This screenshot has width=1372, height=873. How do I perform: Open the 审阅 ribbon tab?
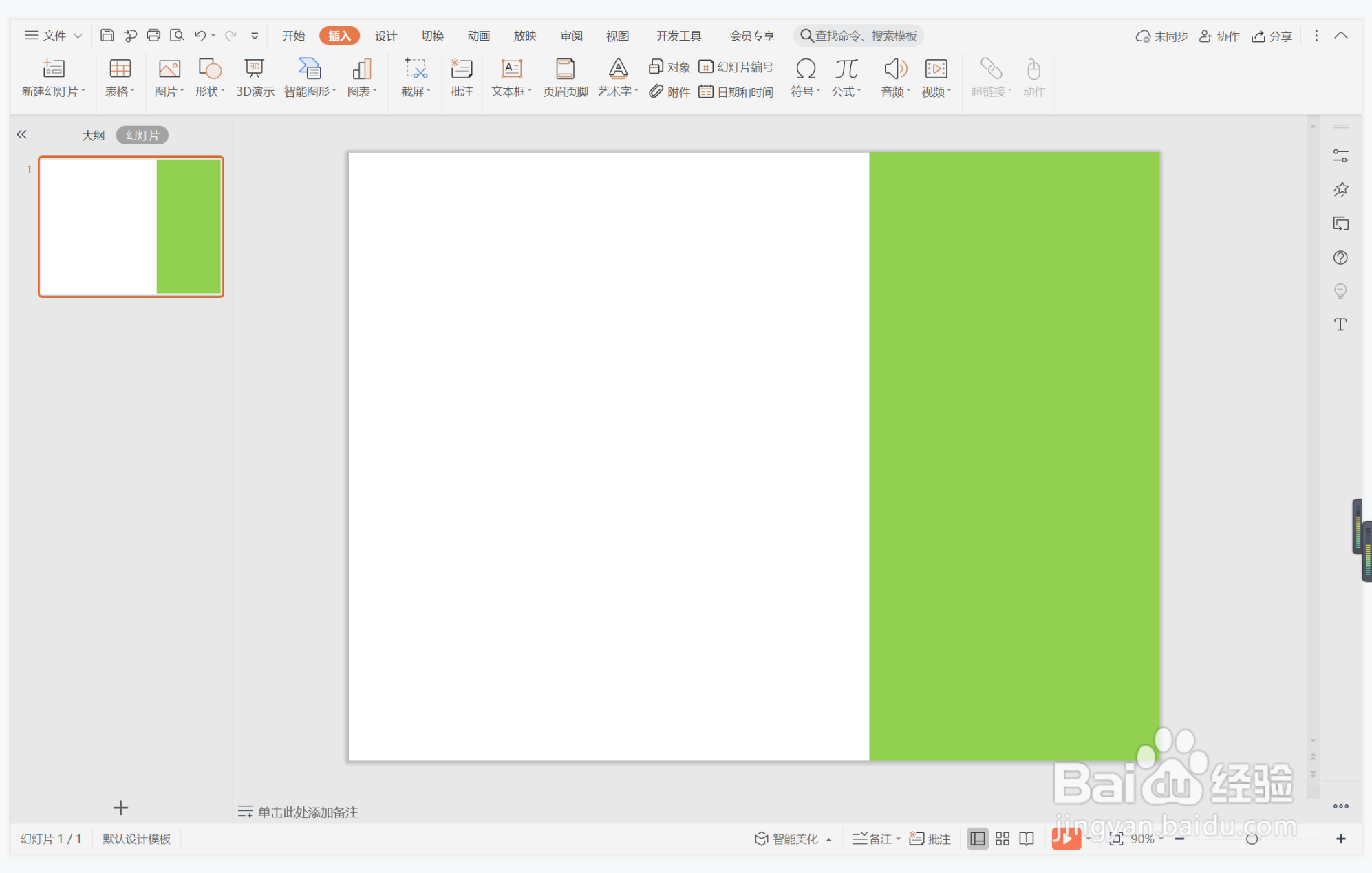(x=571, y=36)
